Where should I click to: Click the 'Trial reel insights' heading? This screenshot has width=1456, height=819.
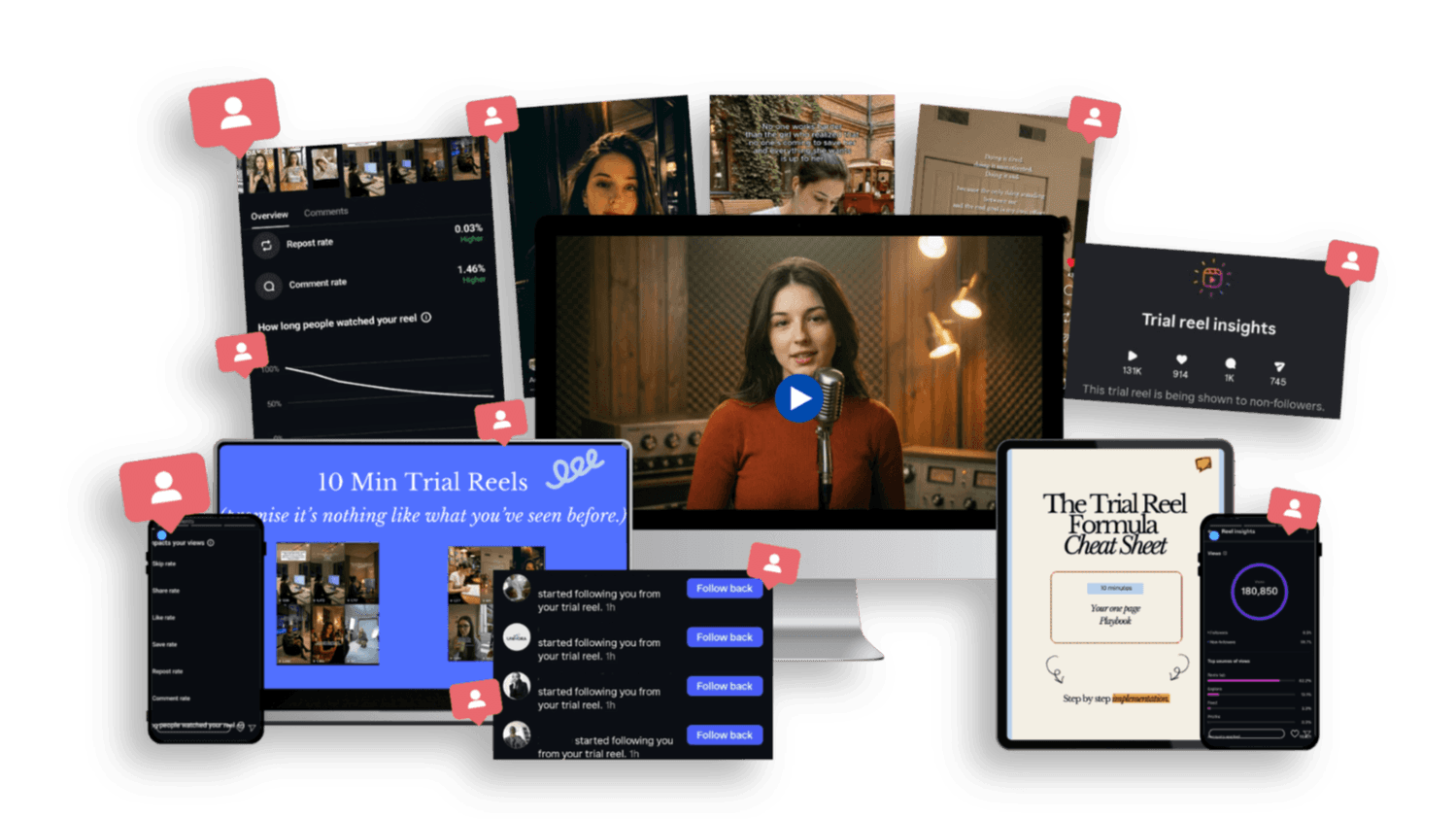click(1208, 324)
